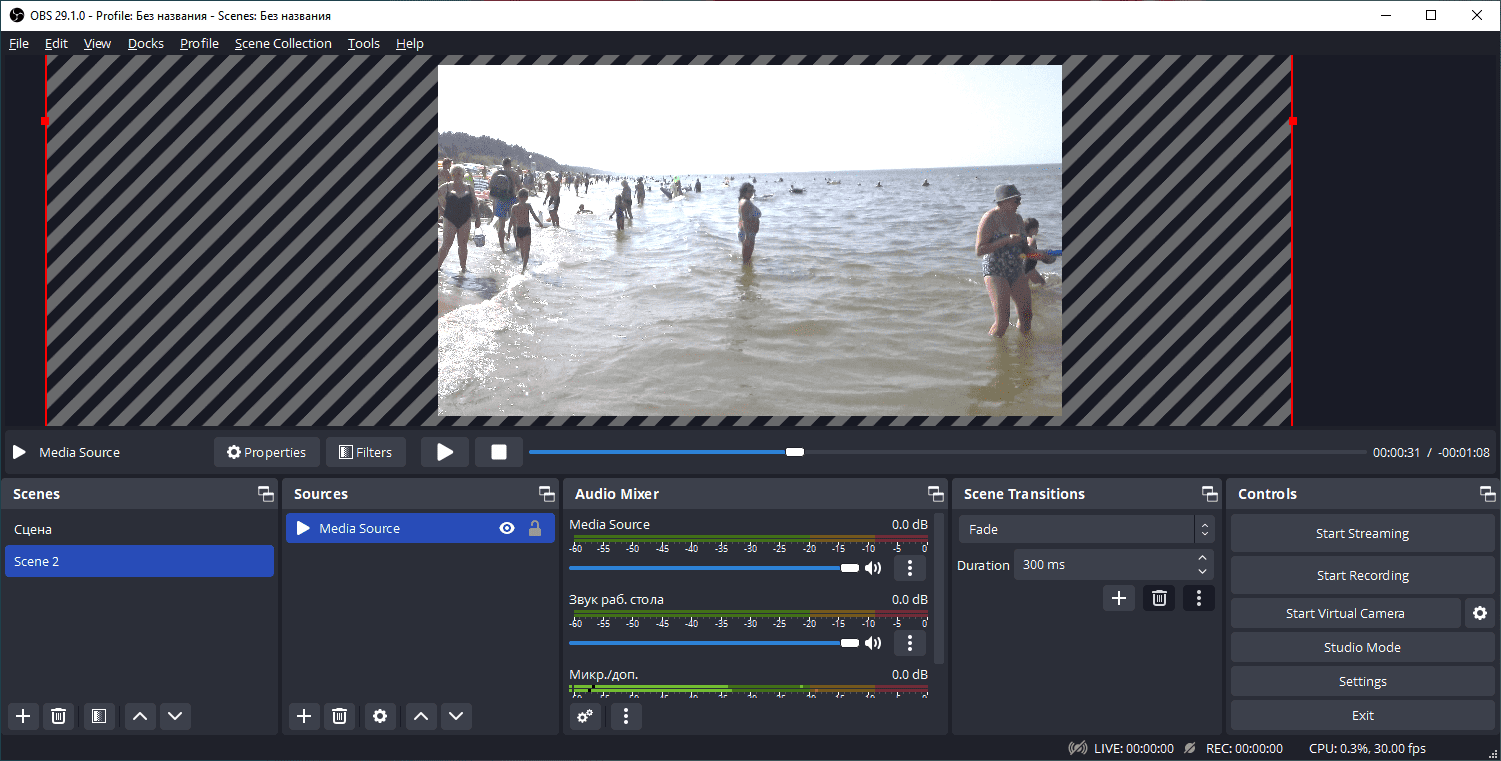Toggle lock on Media Source item
Viewport: 1501px width, 761px height.
pos(535,528)
